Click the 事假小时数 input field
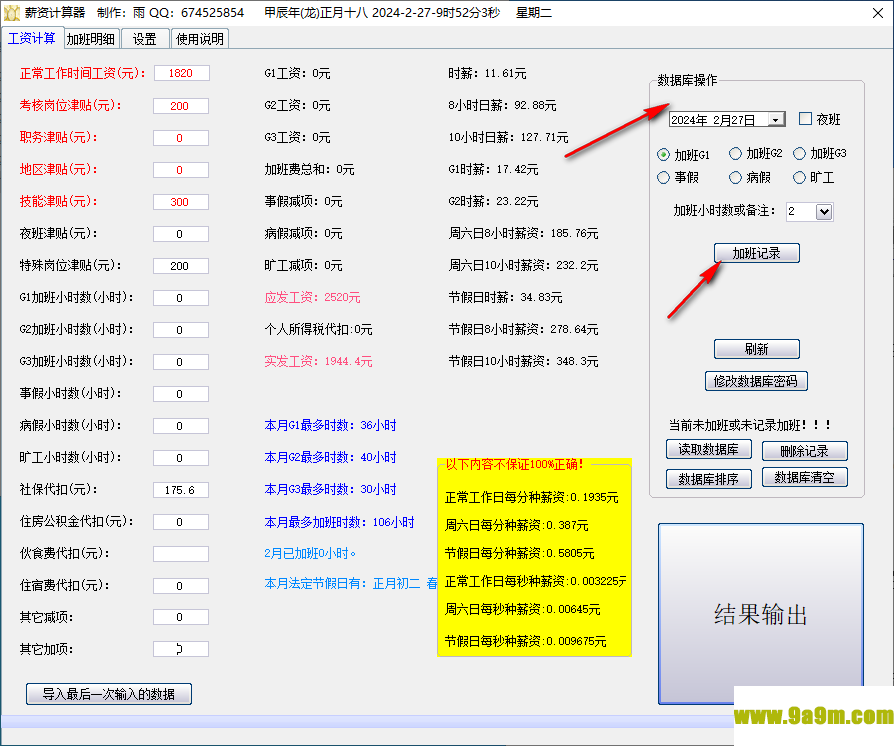The image size is (894, 746). pyautogui.click(x=181, y=394)
